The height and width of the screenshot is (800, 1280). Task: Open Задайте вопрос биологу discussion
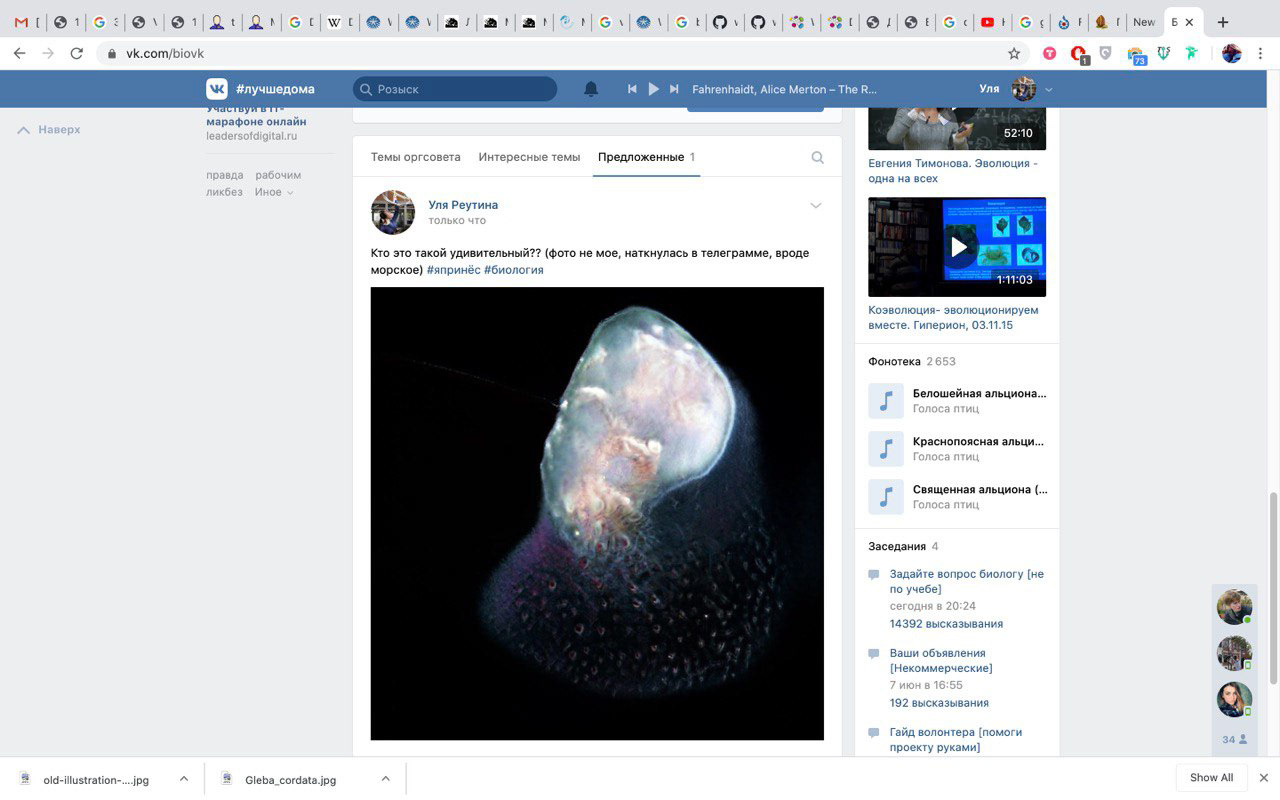click(x=967, y=581)
